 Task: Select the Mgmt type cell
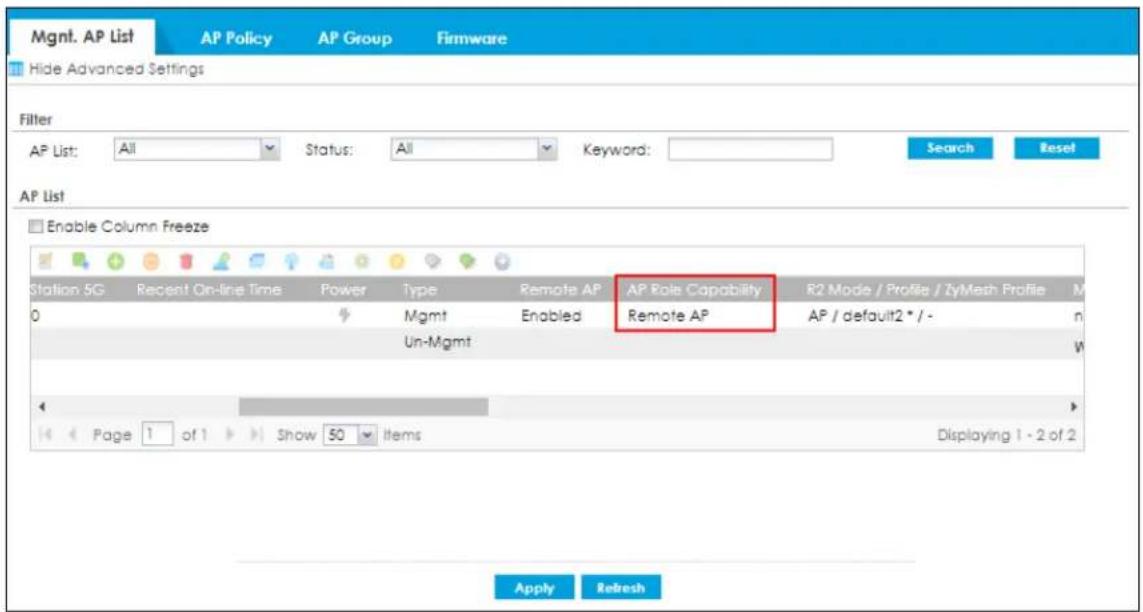click(x=424, y=317)
